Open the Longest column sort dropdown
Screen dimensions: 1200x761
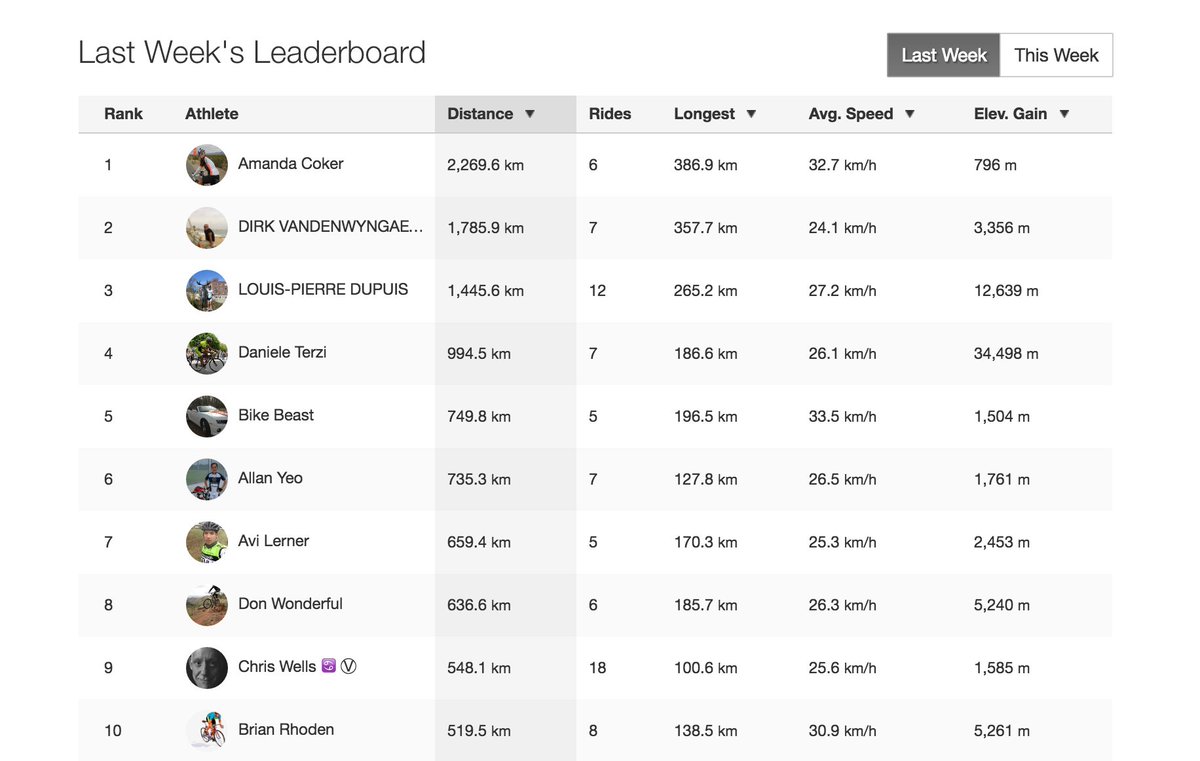(x=750, y=113)
